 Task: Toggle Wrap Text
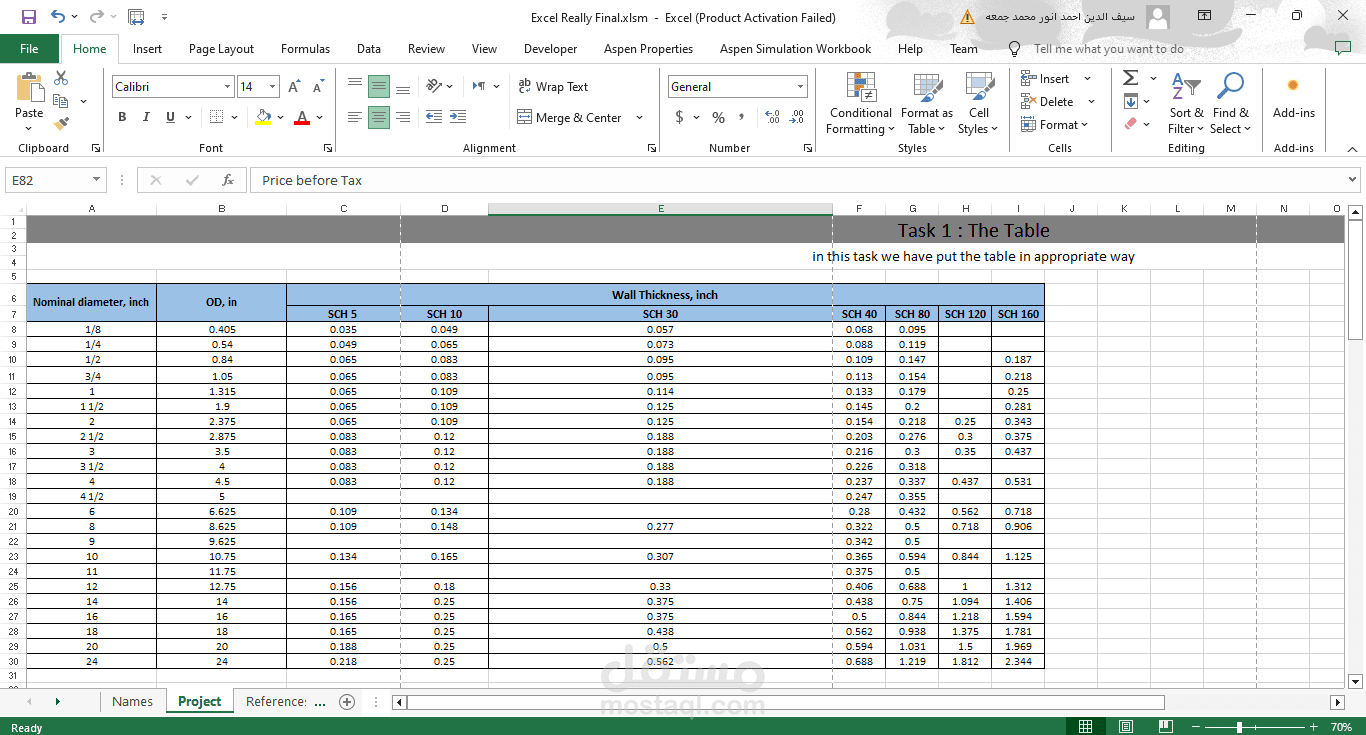click(553, 87)
